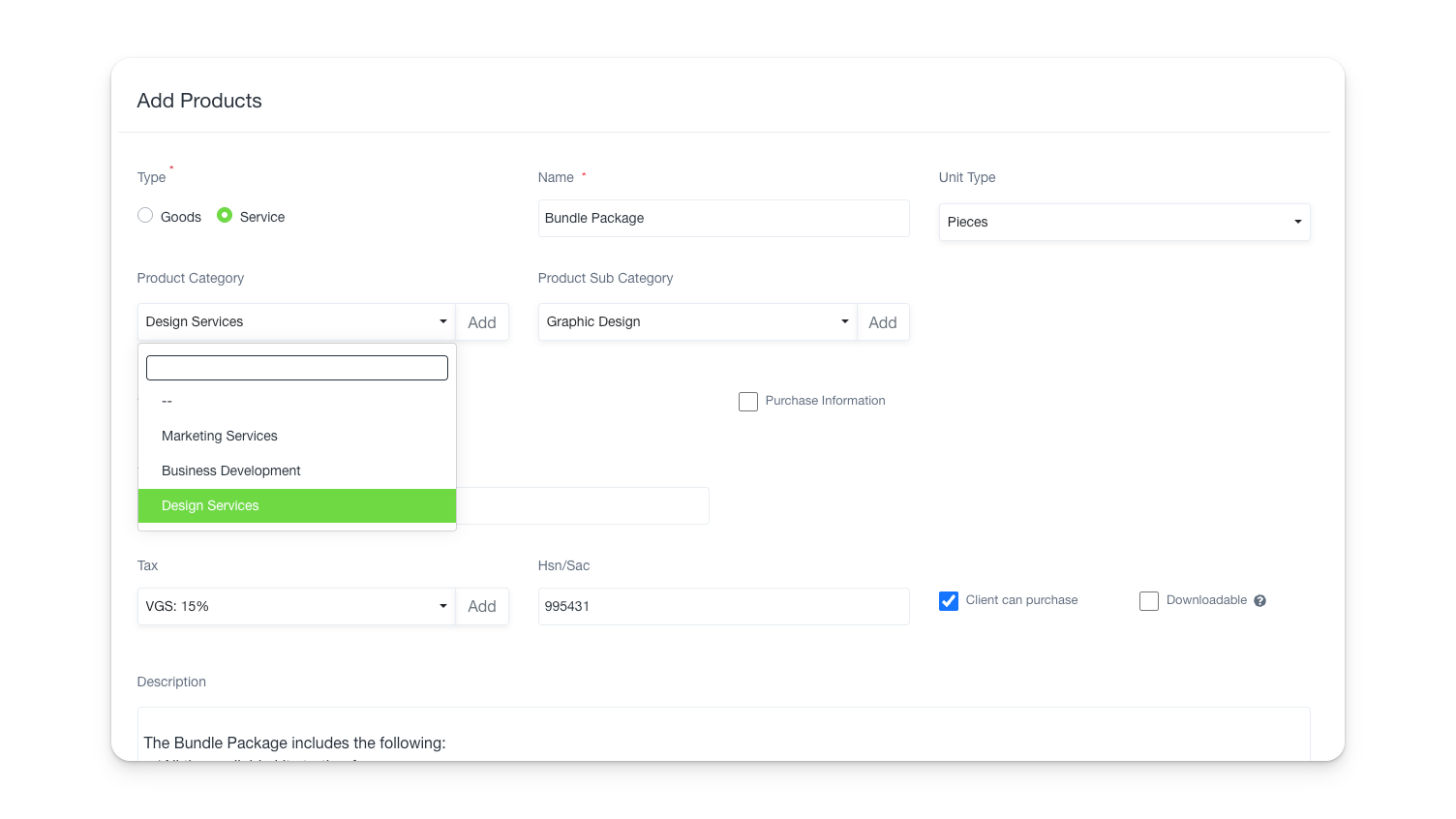This screenshot has width=1456, height=819.
Task: Open the Tax VGS: 15% dropdown
Action: click(296, 606)
